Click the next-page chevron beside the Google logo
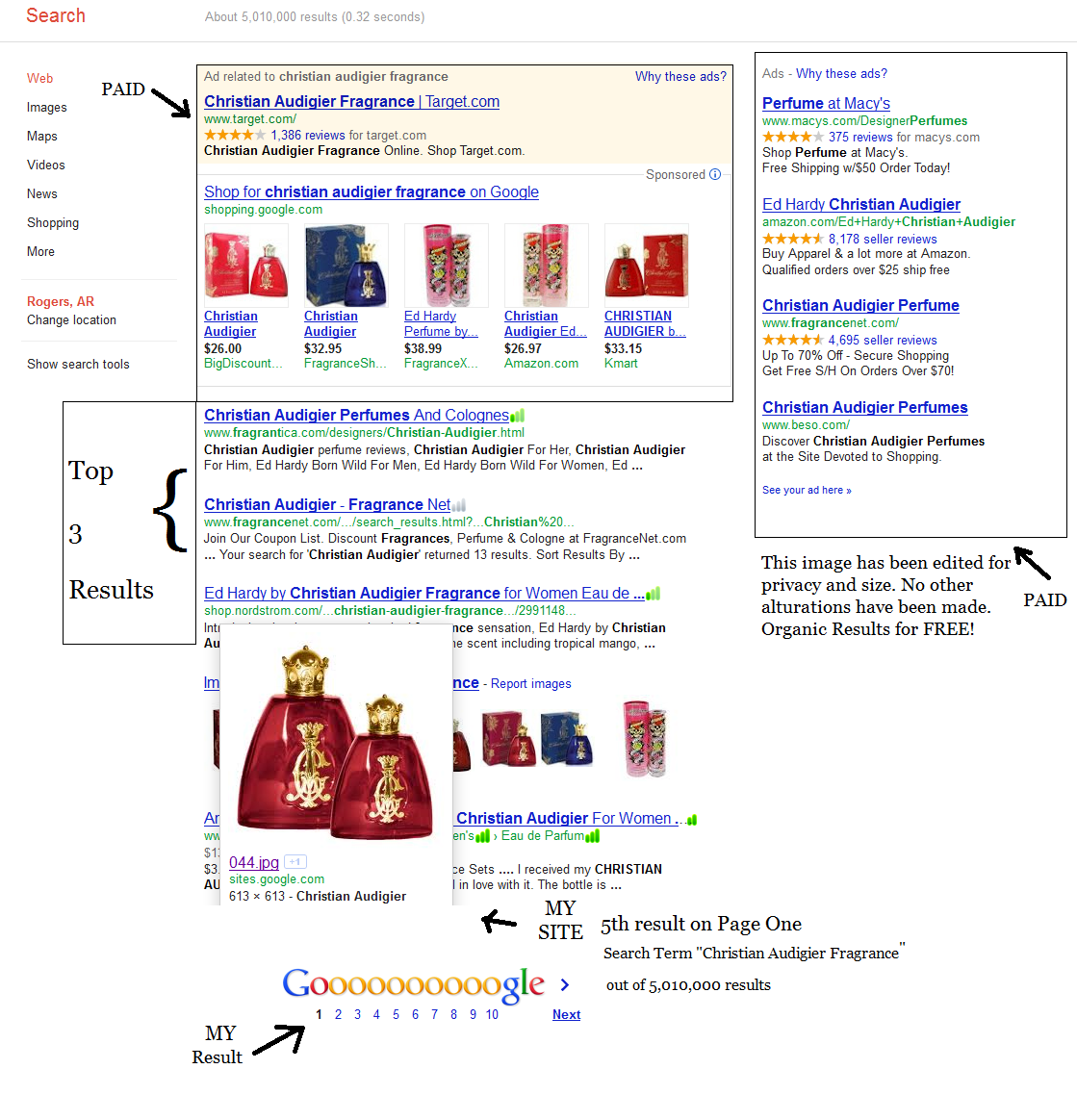 tap(565, 985)
